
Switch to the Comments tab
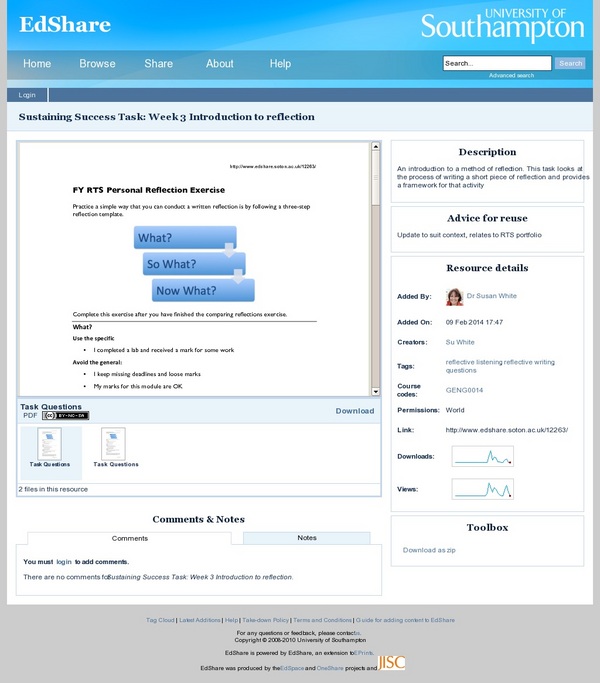point(129,538)
